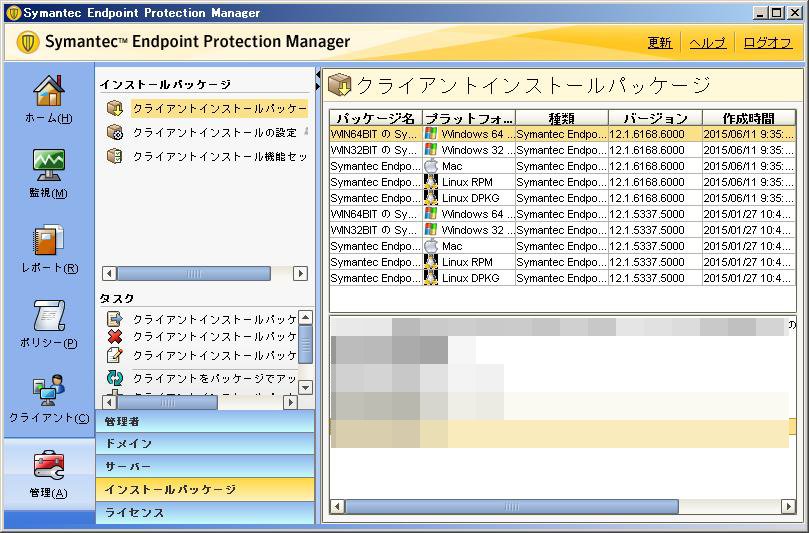The height and width of the screenshot is (533, 809).
Task: Open the ポリシー(P) policies page
Action: pos(48,315)
